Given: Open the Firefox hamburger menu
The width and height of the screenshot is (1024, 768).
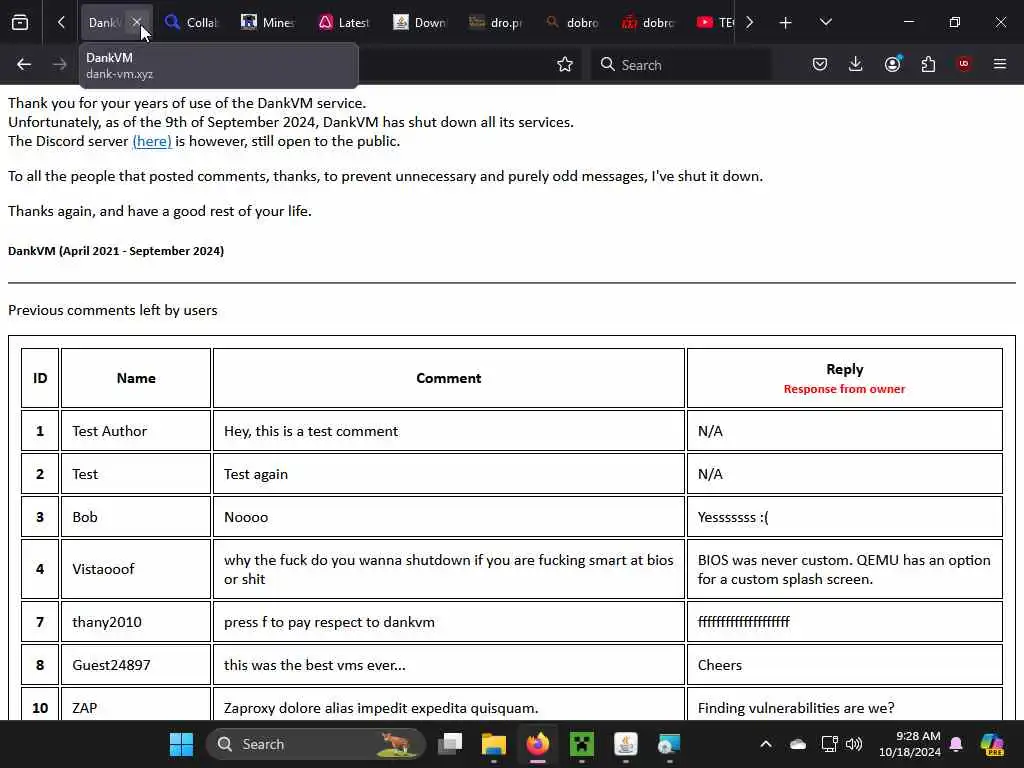Looking at the screenshot, I should 1000,64.
